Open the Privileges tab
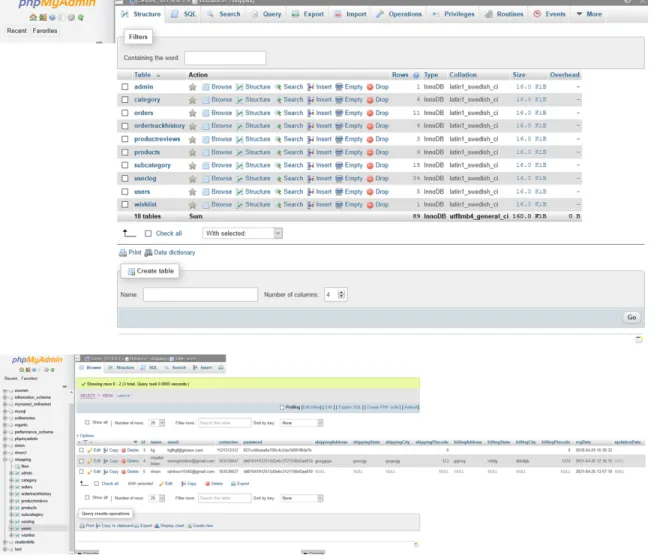654x558 pixels. click(x=453, y=14)
